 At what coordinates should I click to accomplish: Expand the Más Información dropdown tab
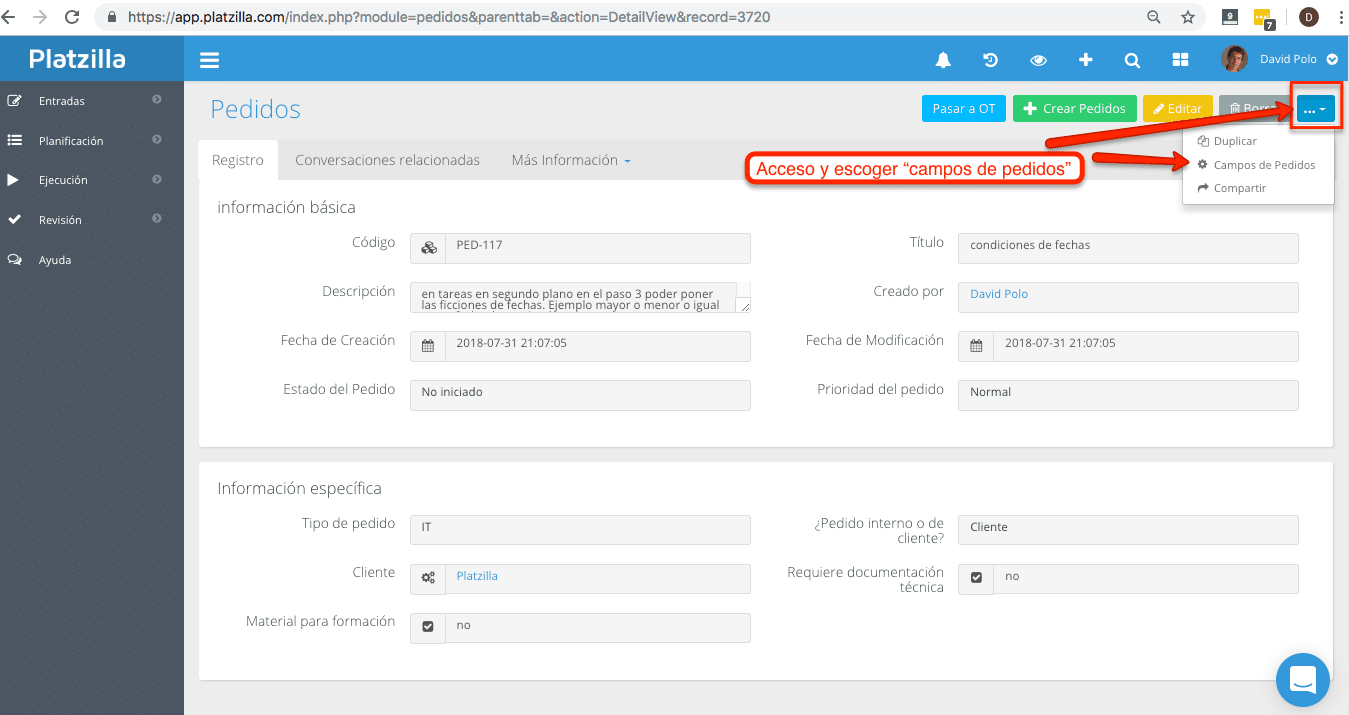(x=571, y=160)
